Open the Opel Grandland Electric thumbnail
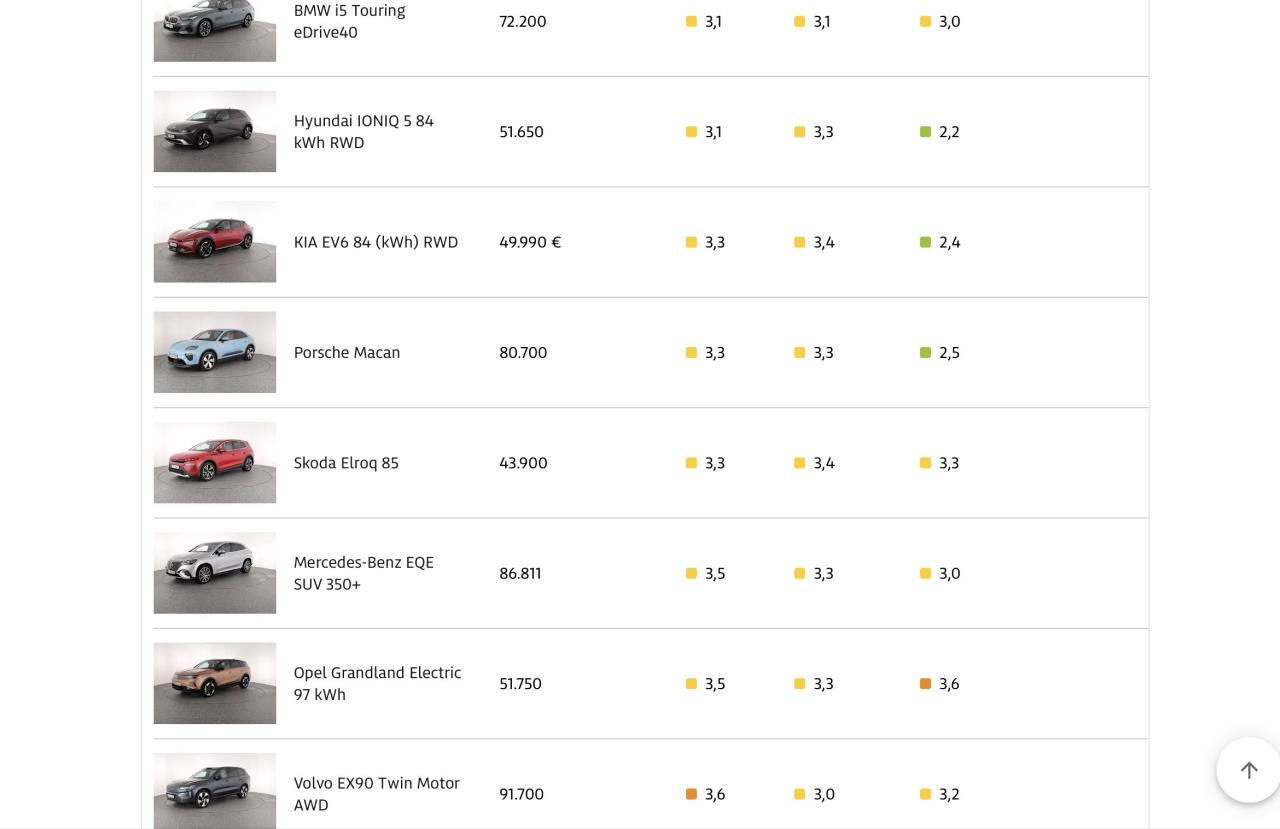 [215, 683]
